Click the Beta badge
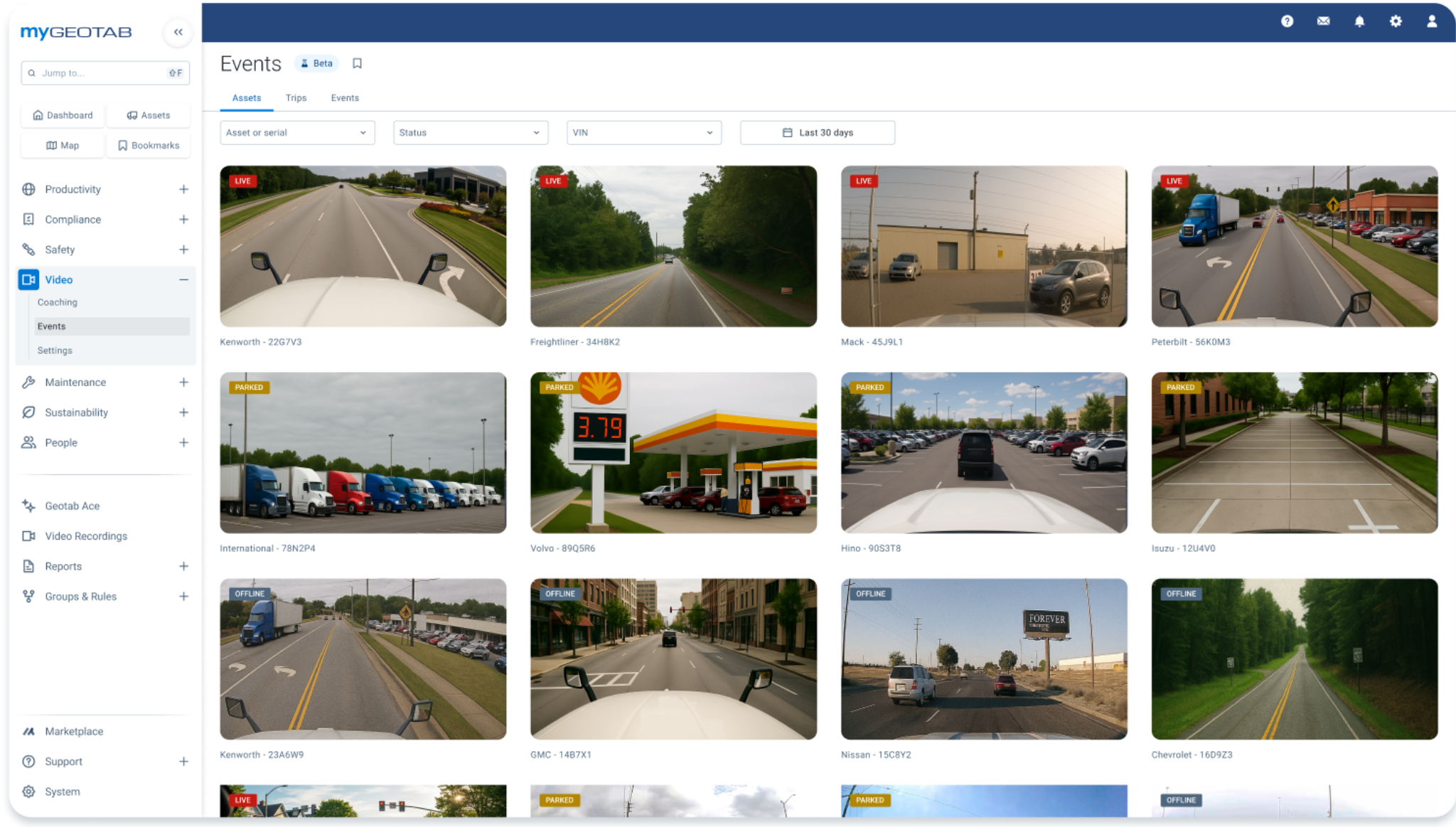Screen dimensions: 1456x827 (x=316, y=63)
